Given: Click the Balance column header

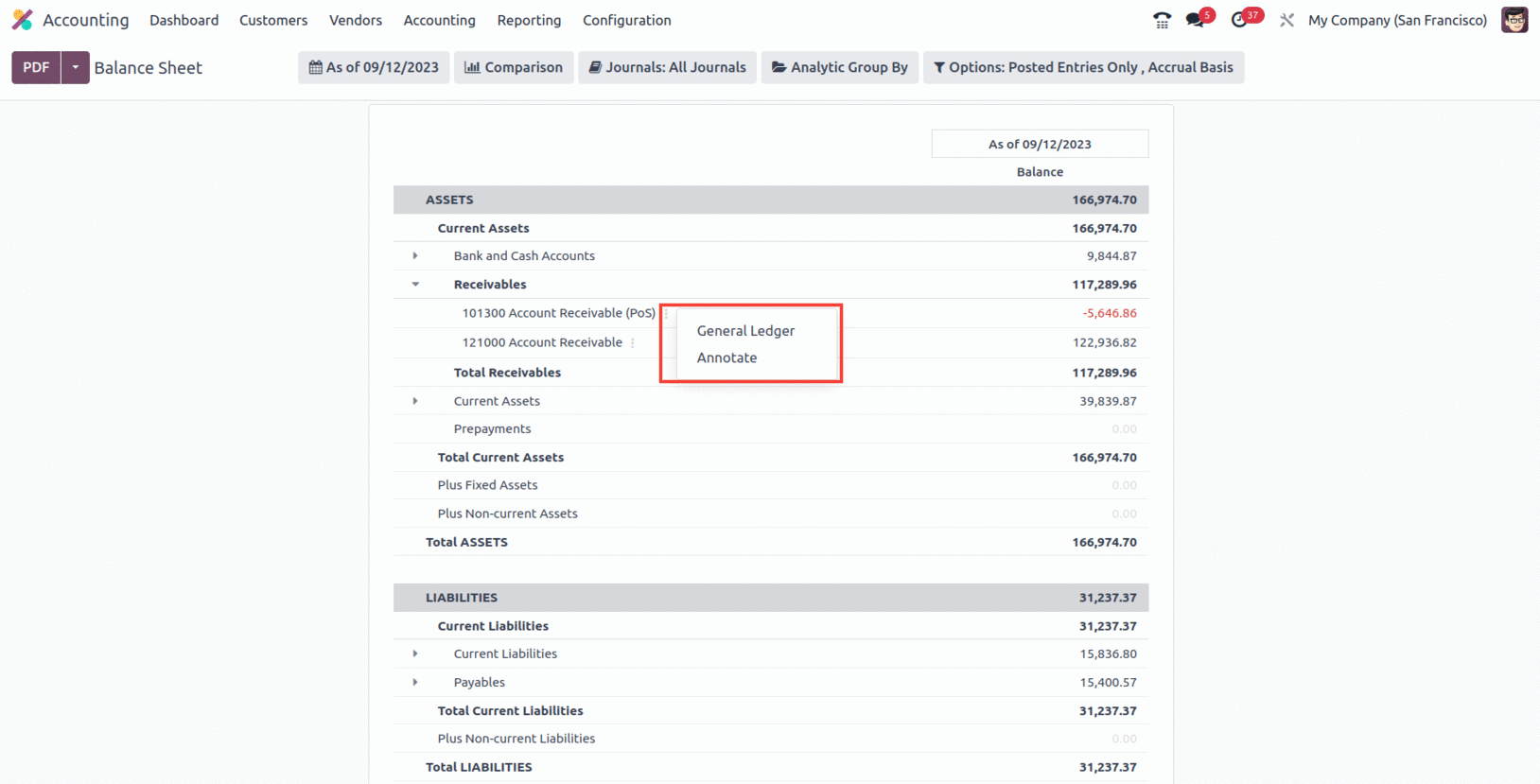Looking at the screenshot, I should 1040,172.
